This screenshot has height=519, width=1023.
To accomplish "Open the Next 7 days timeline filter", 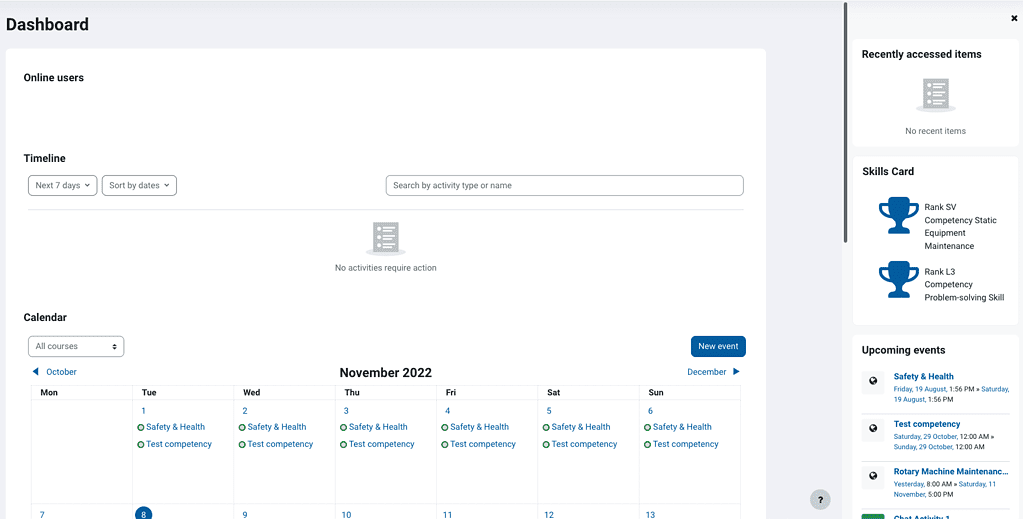I will pos(63,185).
